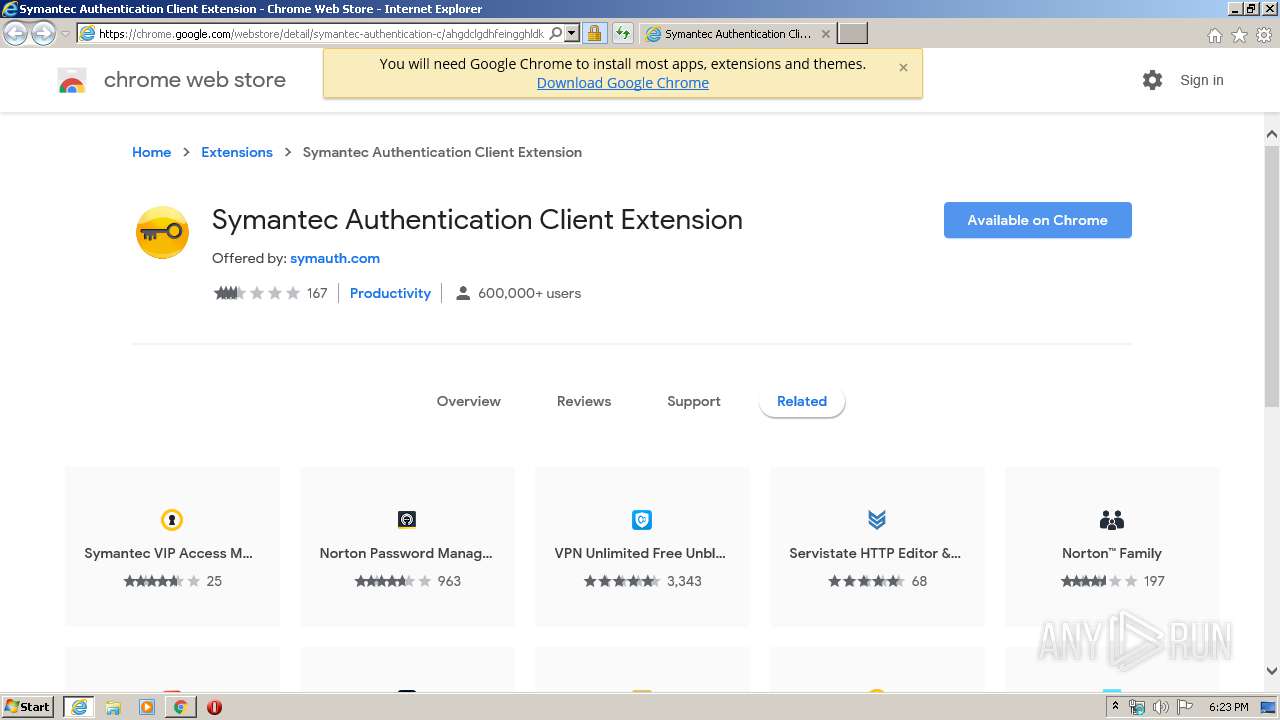Click the refresh page button
The image size is (1280, 720).
[623, 33]
